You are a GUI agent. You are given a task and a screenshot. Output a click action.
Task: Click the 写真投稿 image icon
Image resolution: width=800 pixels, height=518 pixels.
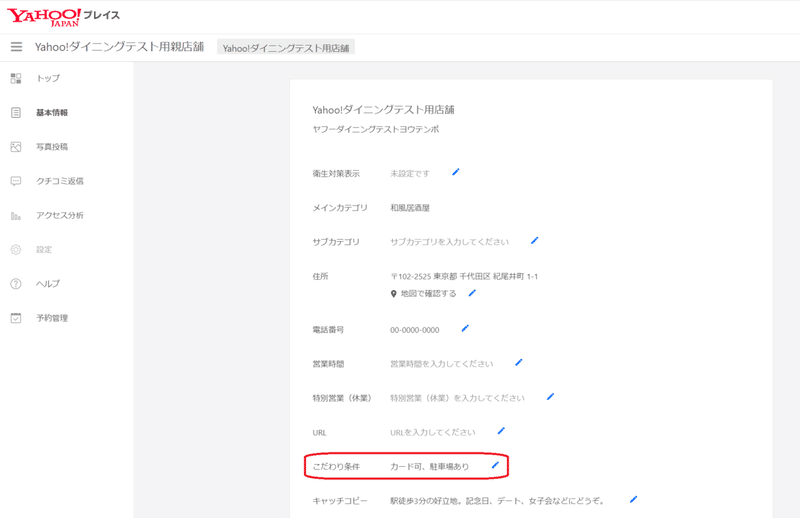point(16,147)
